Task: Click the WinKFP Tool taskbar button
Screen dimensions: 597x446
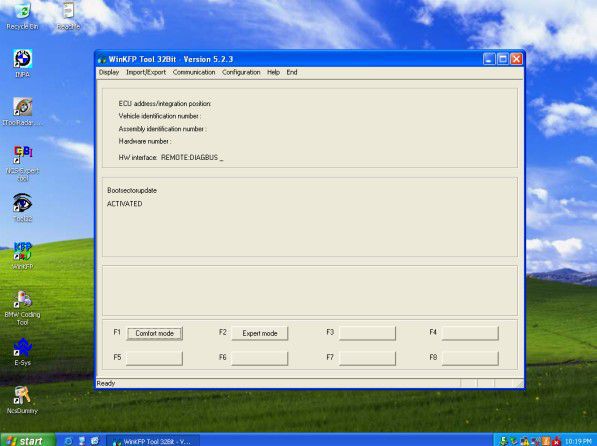Action: (x=153, y=441)
